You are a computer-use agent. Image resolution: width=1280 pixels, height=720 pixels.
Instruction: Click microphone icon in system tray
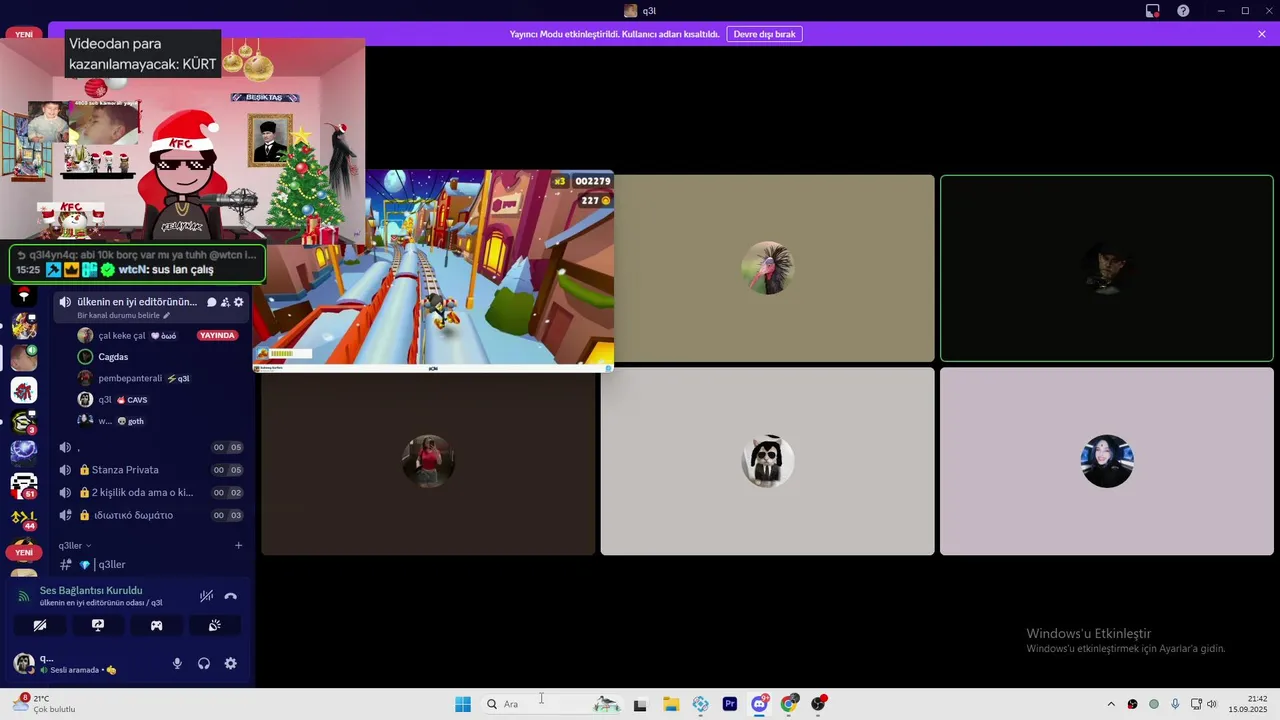(1175, 704)
